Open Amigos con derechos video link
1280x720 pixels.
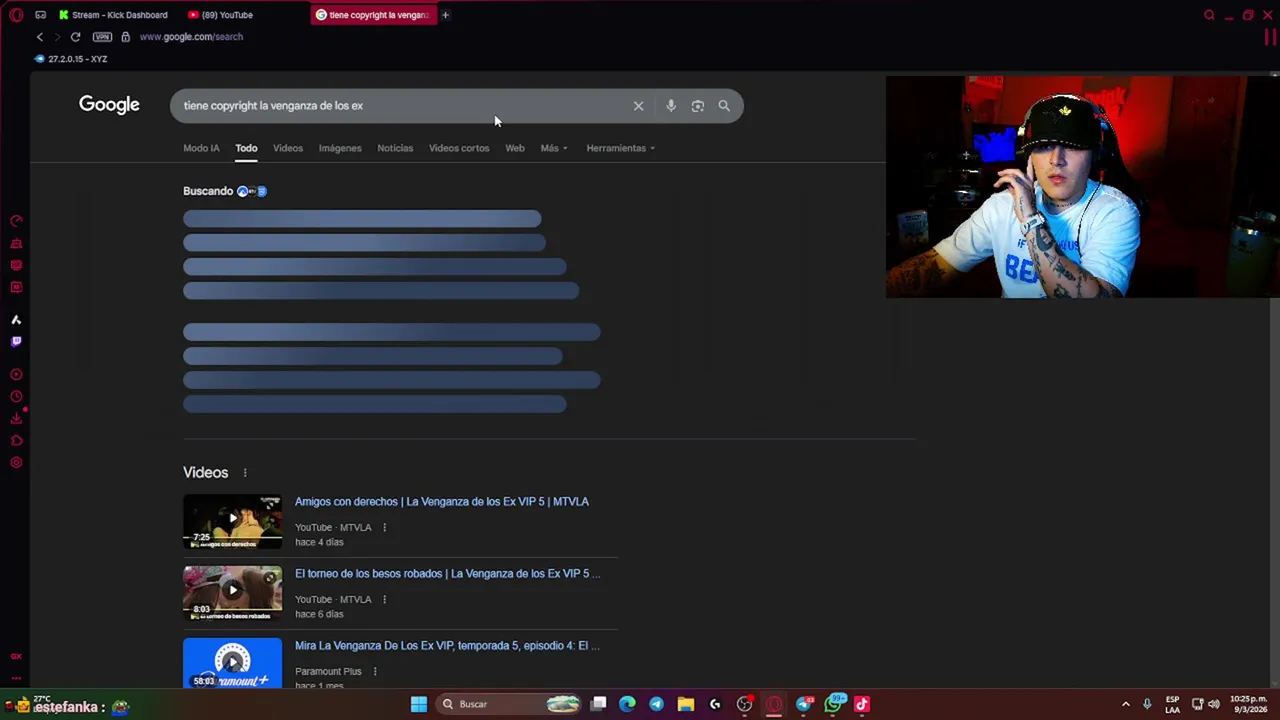pyautogui.click(x=442, y=502)
